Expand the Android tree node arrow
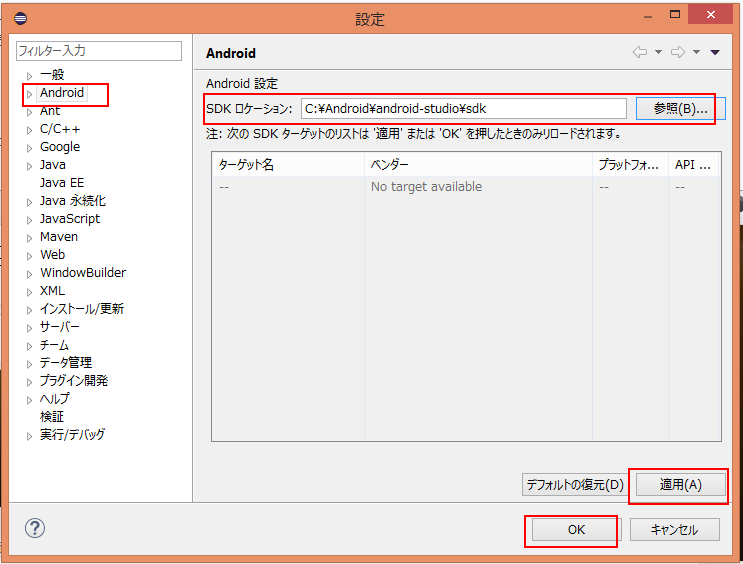Image resolution: width=743 pixels, height=564 pixels. pyautogui.click(x=29, y=94)
